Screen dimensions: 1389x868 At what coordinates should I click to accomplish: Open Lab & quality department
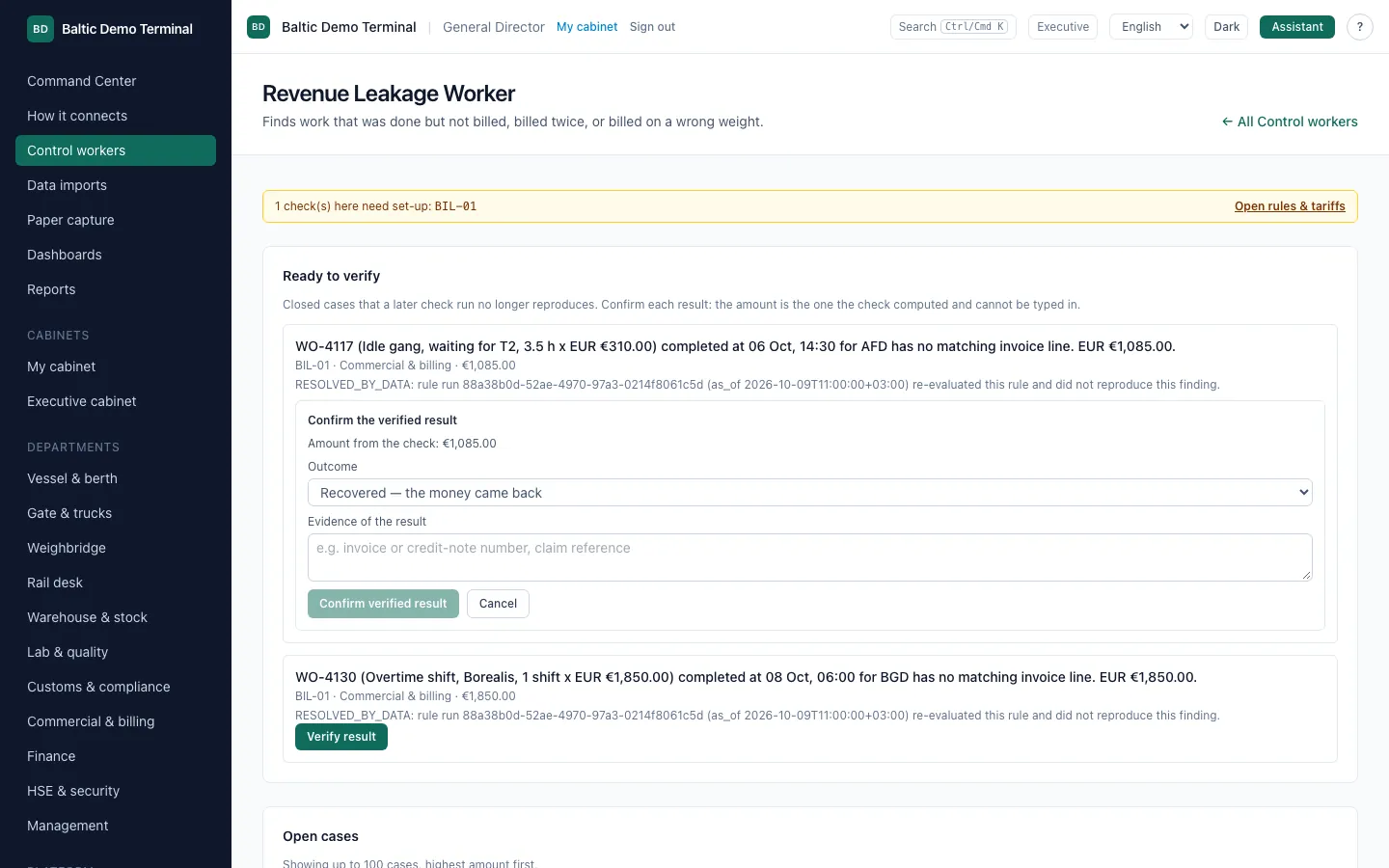116,652
